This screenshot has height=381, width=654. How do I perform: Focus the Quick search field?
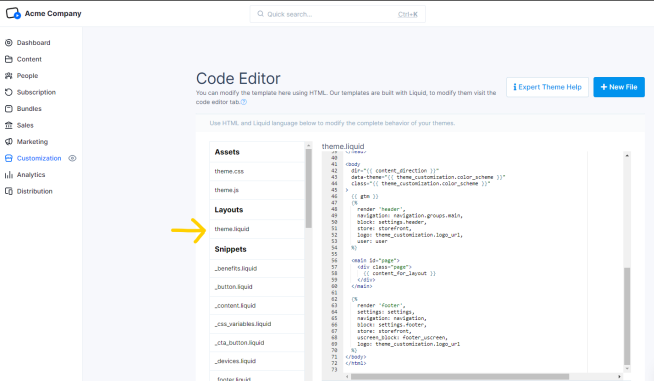pos(337,14)
